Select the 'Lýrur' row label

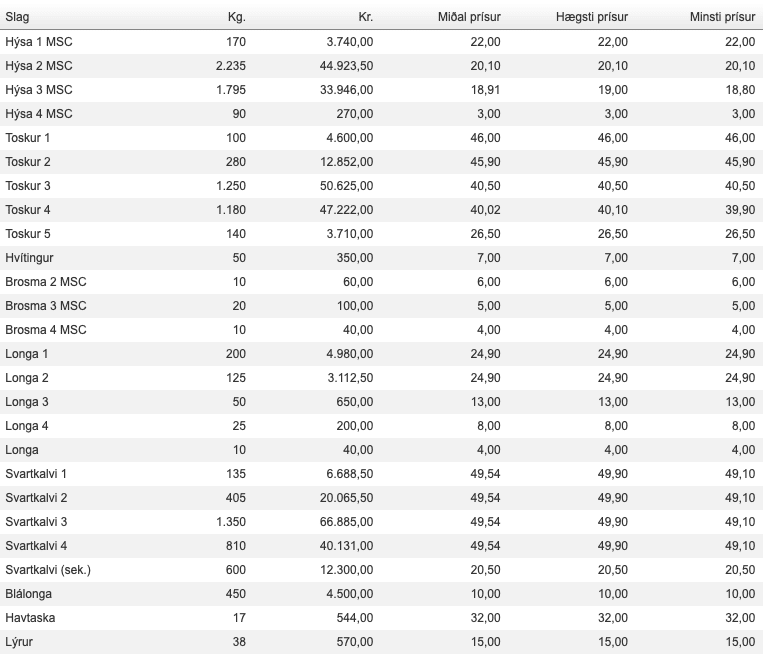coord(21,642)
